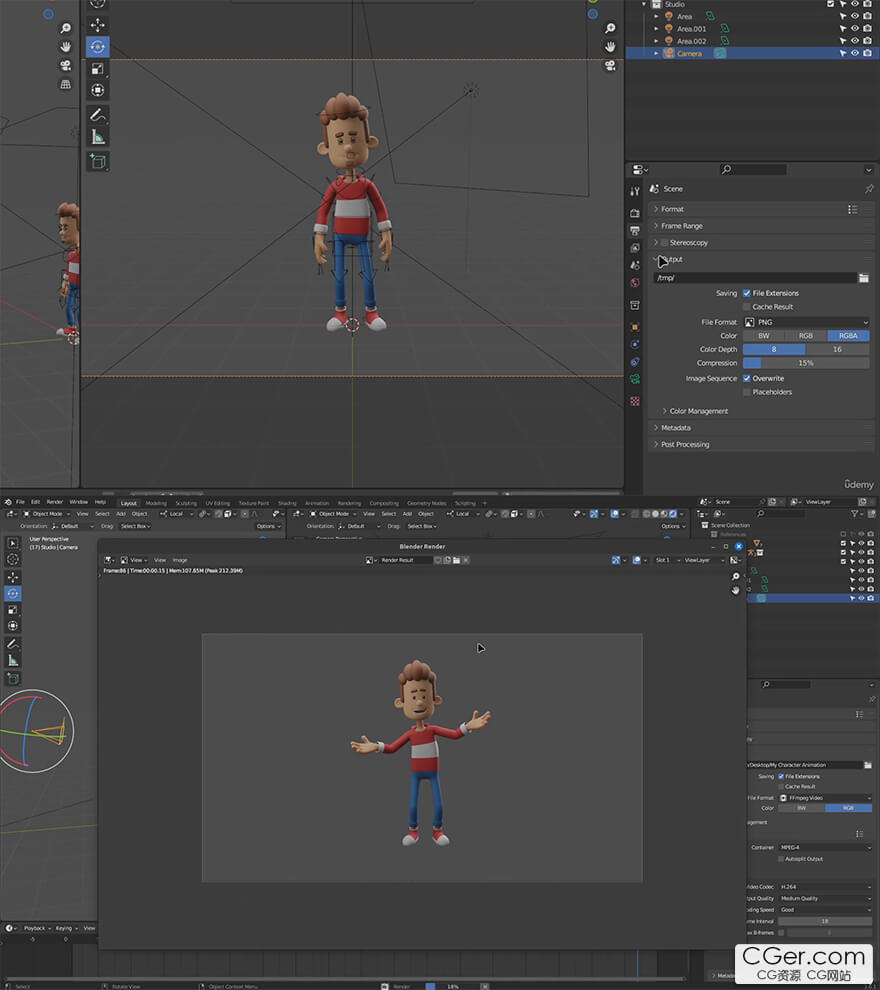The width and height of the screenshot is (880, 990).
Task: Switch to the Compositing workspace tab
Action: 384,503
